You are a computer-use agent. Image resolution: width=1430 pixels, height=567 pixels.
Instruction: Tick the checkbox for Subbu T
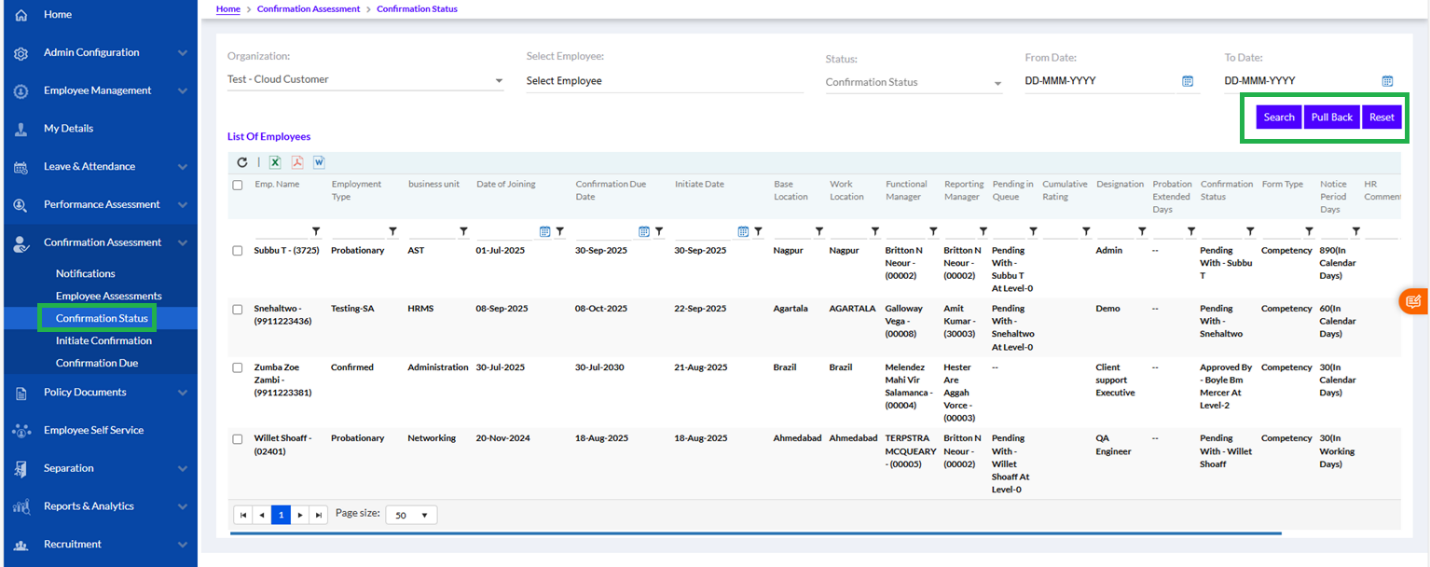[x=237, y=251]
